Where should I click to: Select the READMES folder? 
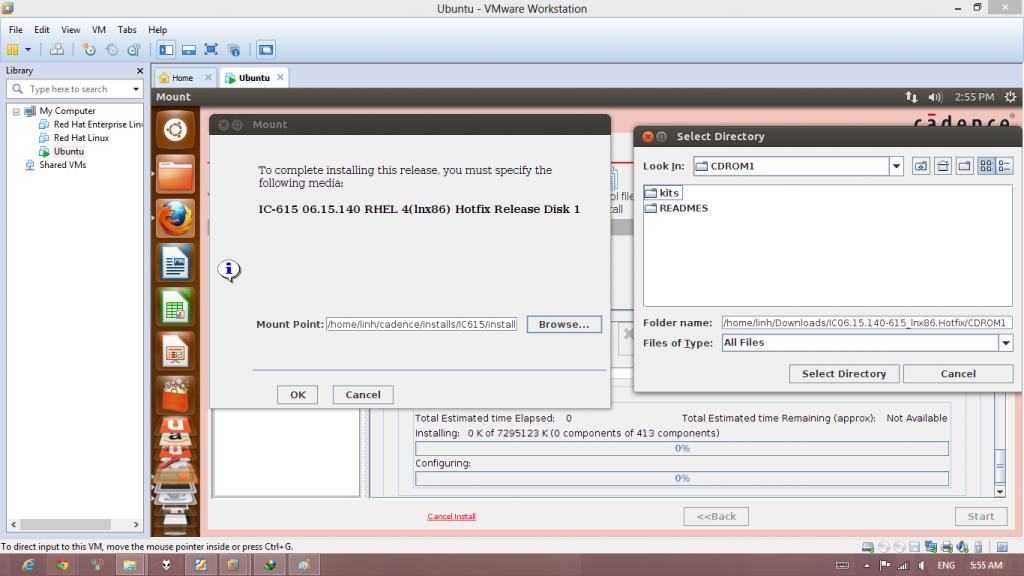pyautogui.click(x=676, y=208)
